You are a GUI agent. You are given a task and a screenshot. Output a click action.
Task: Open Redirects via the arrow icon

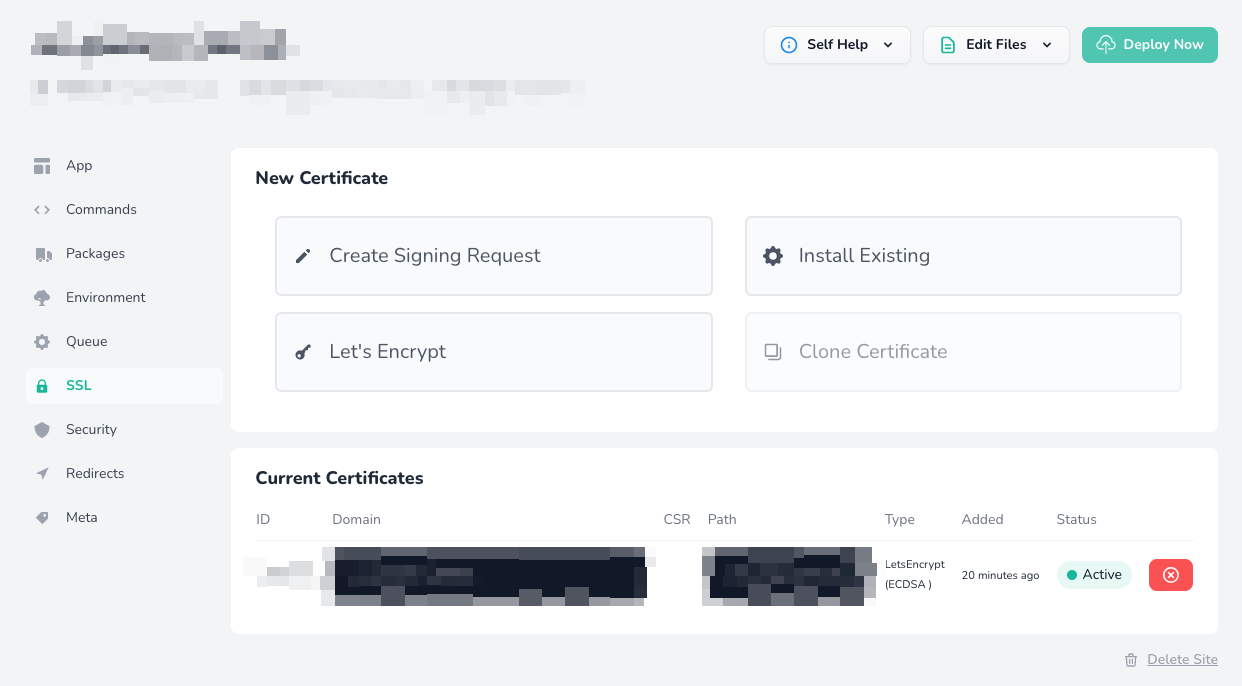[42, 474]
